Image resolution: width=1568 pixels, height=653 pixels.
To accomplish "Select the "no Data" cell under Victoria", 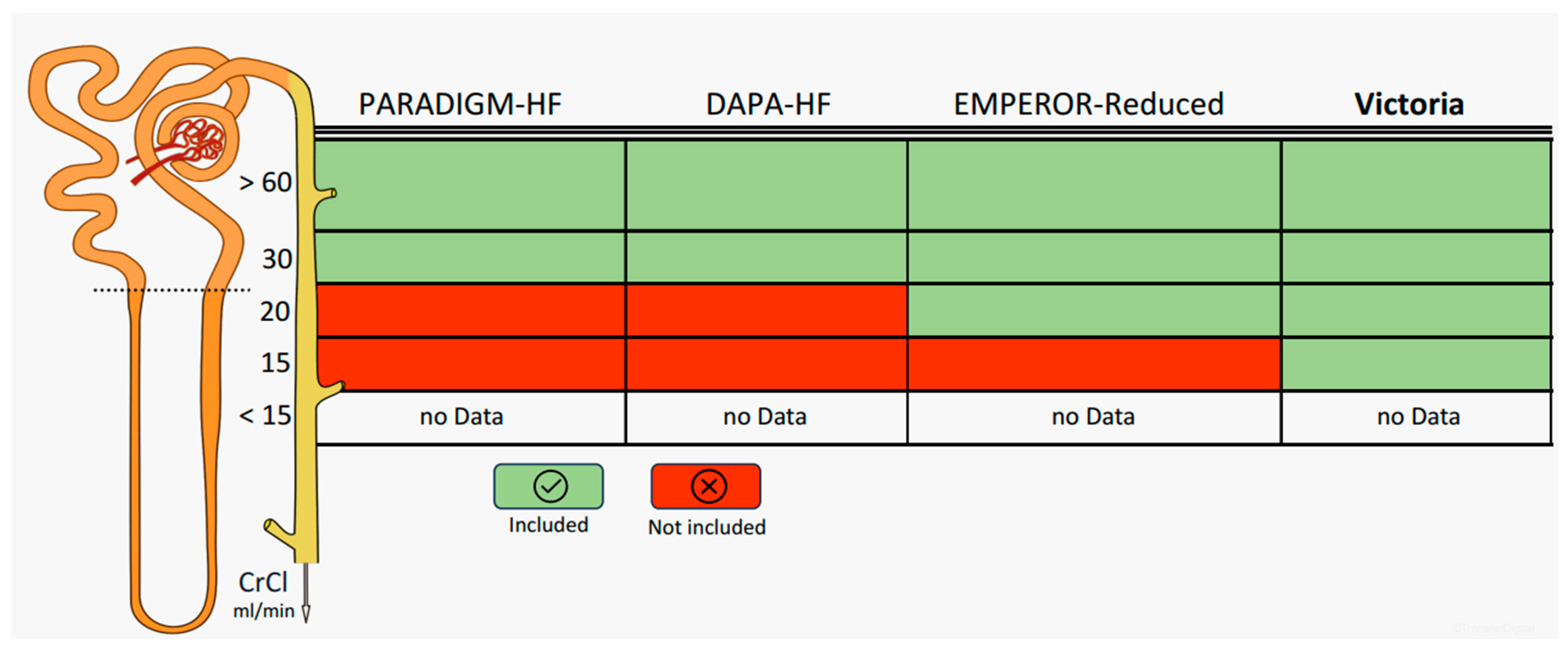I will tap(1418, 417).
